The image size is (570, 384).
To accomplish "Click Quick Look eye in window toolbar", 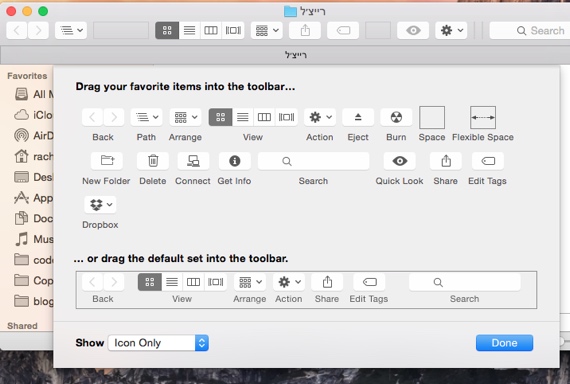I will (x=413, y=30).
